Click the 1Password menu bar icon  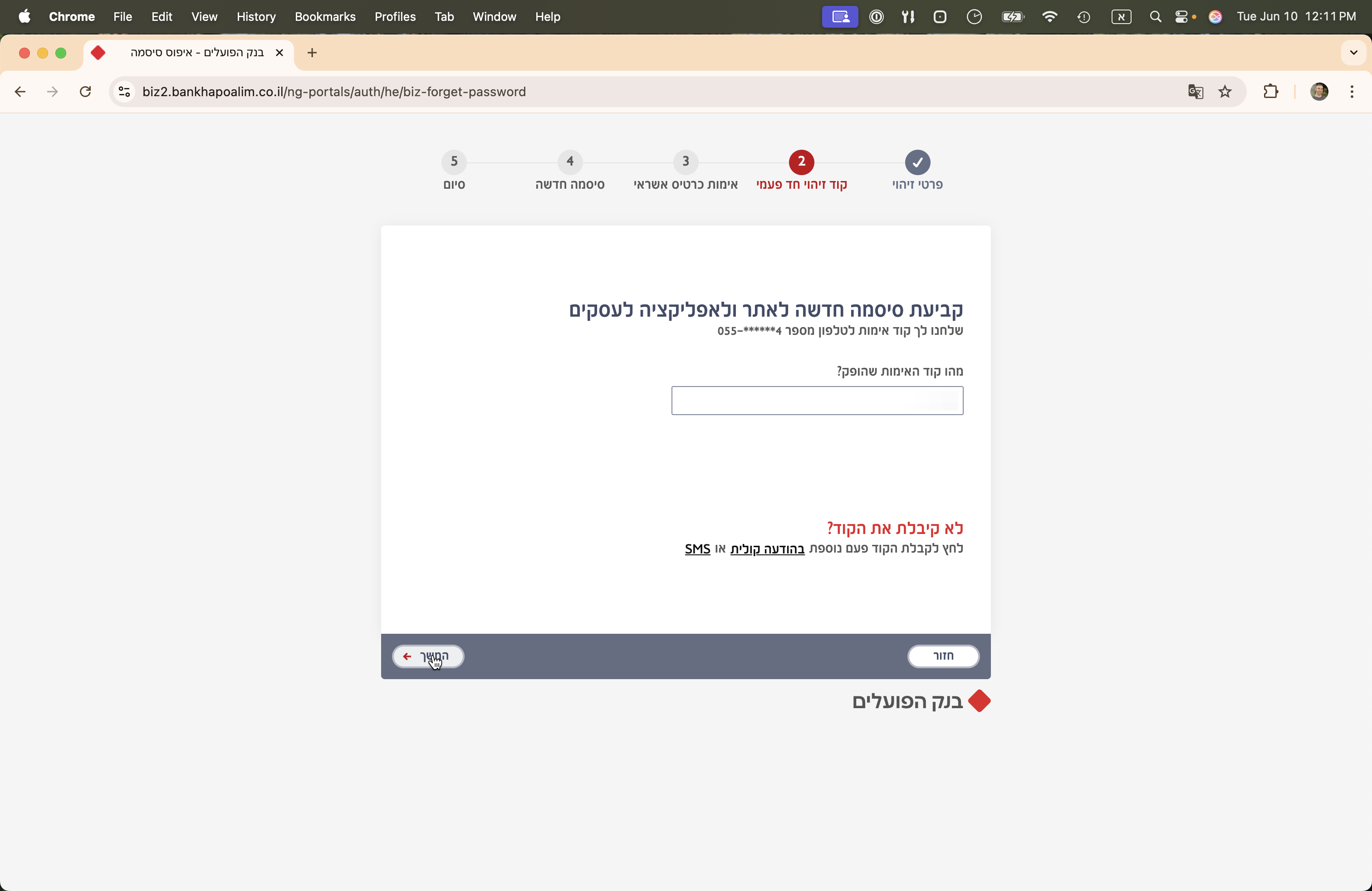coord(876,17)
